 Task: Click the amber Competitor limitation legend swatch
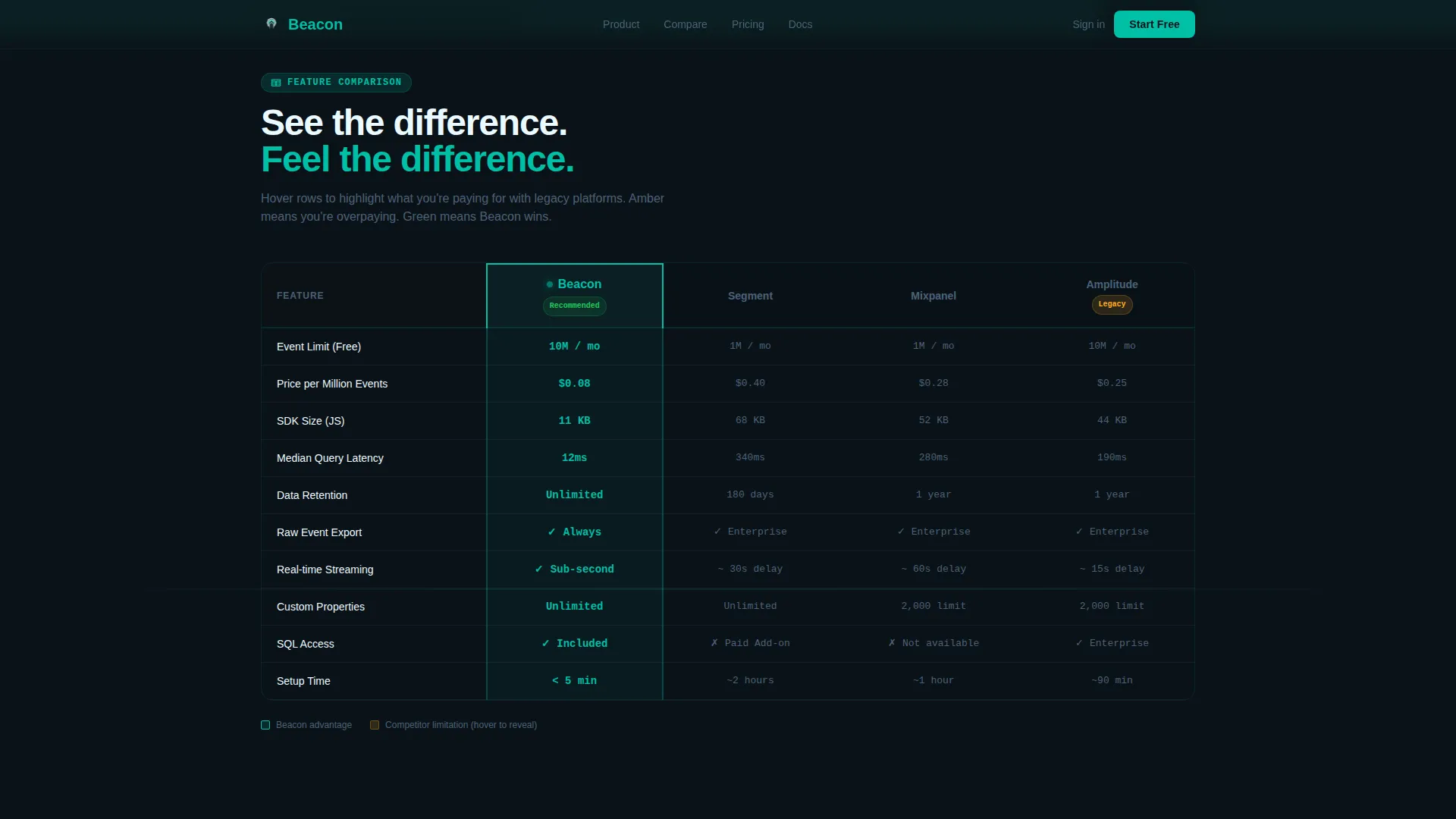[375, 725]
